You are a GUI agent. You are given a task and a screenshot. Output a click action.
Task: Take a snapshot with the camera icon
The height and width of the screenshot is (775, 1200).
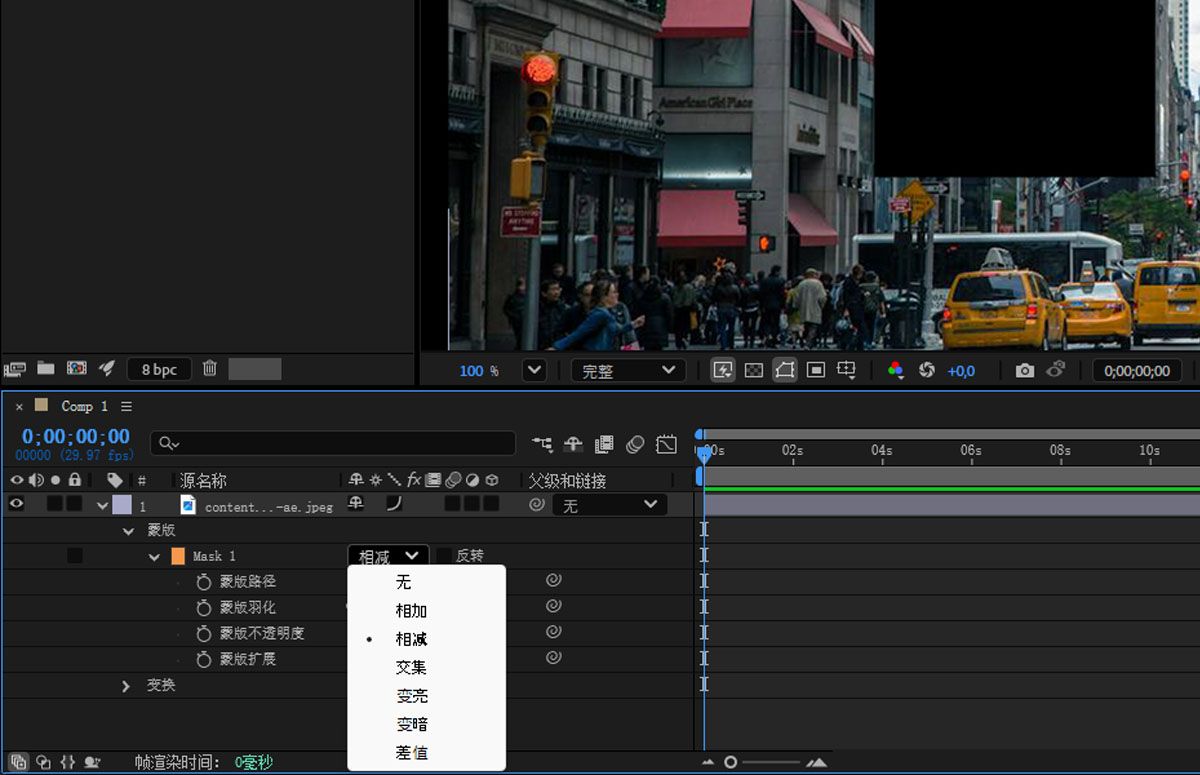(x=1025, y=370)
